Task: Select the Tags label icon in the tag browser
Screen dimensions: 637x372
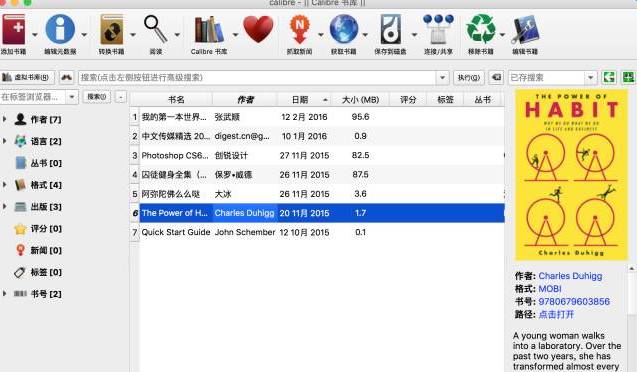Action: (x=20, y=272)
